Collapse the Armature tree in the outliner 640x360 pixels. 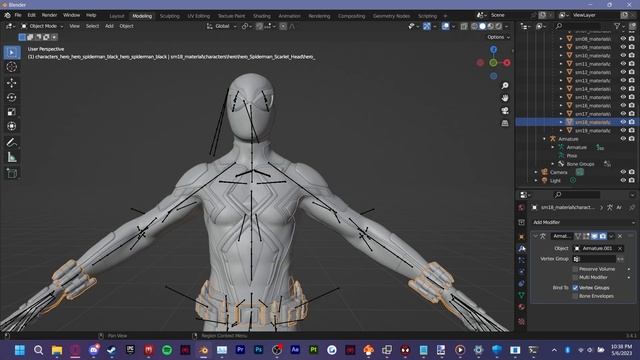point(544,139)
